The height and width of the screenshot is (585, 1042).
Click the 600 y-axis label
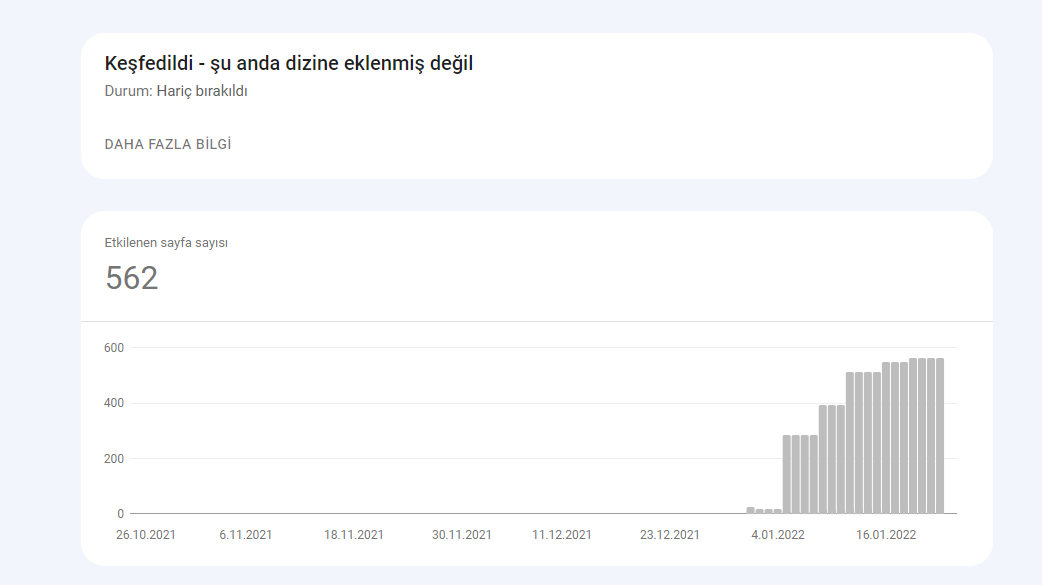pos(114,348)
